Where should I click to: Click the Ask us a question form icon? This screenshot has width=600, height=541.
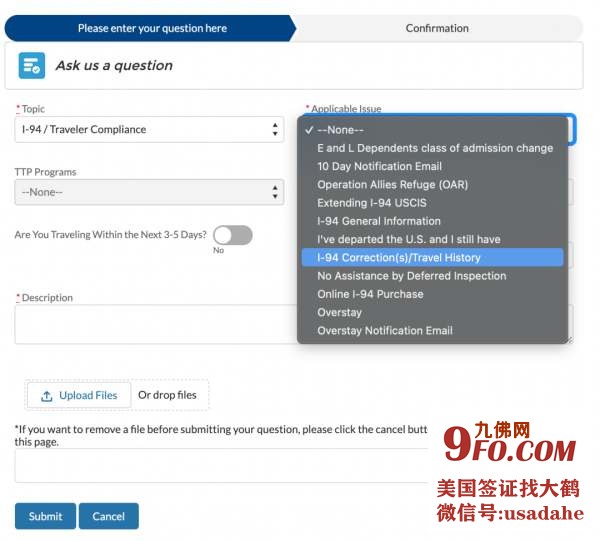point(31,66)
